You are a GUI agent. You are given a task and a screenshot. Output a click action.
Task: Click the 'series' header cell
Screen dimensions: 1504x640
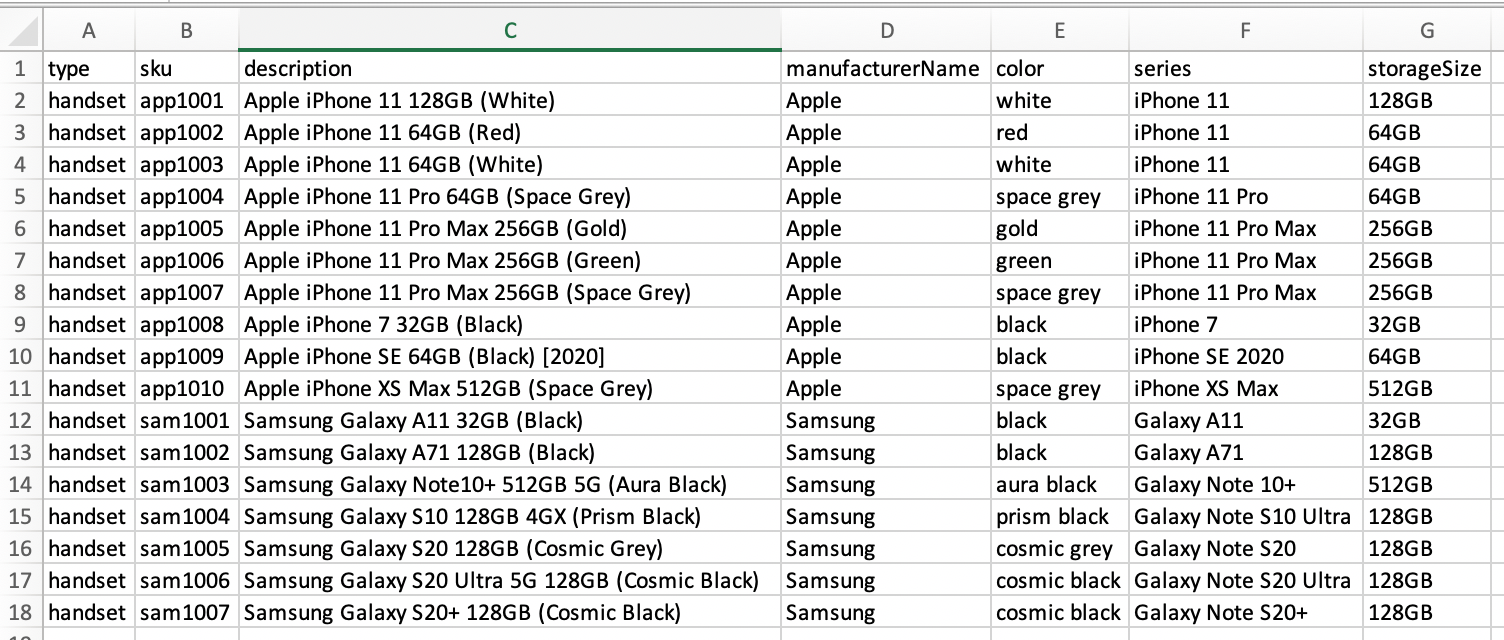click(1246, 68)
